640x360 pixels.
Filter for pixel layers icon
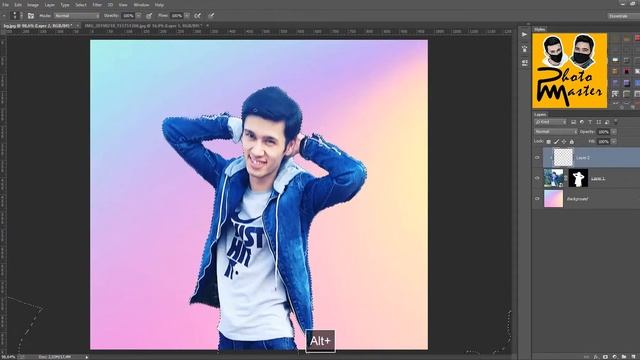[573, 122]
